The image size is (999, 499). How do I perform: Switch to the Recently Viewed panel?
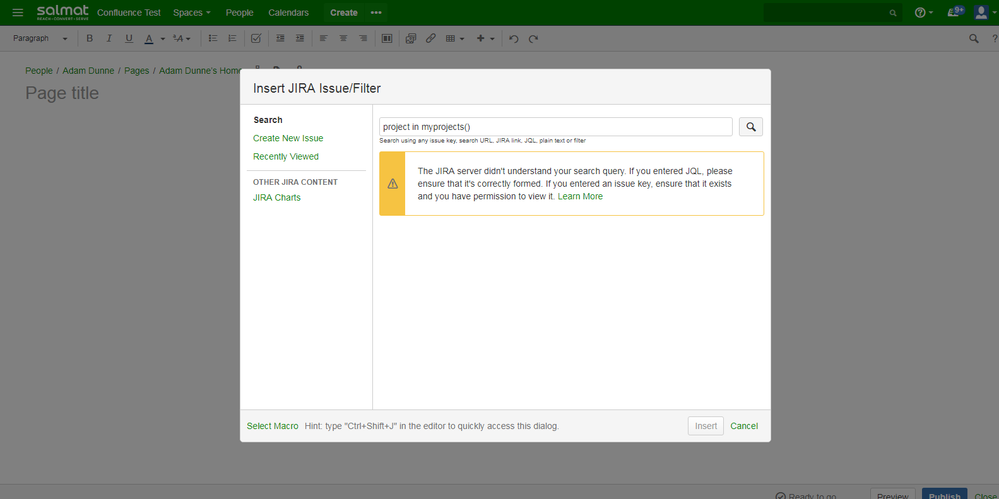click(286, 157)
